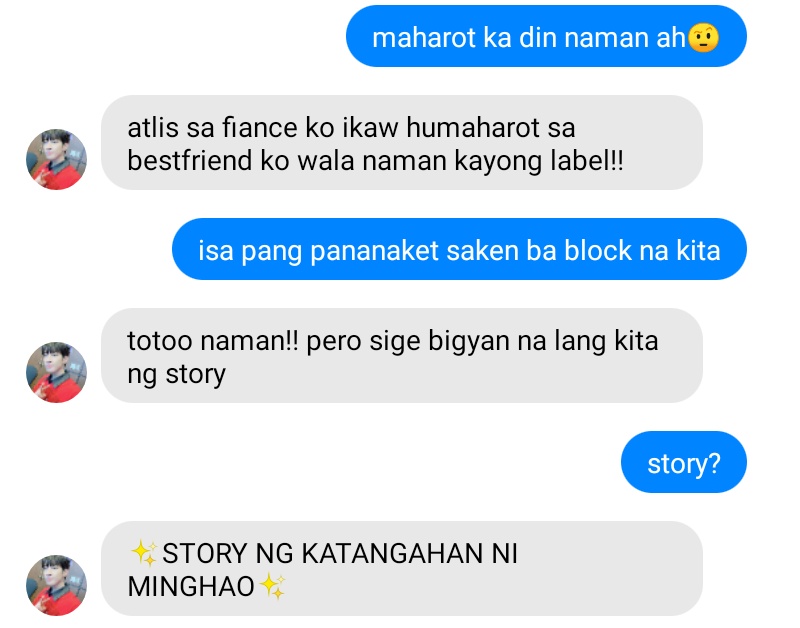Tap the blue 'story?' bubble

(684, 462)
